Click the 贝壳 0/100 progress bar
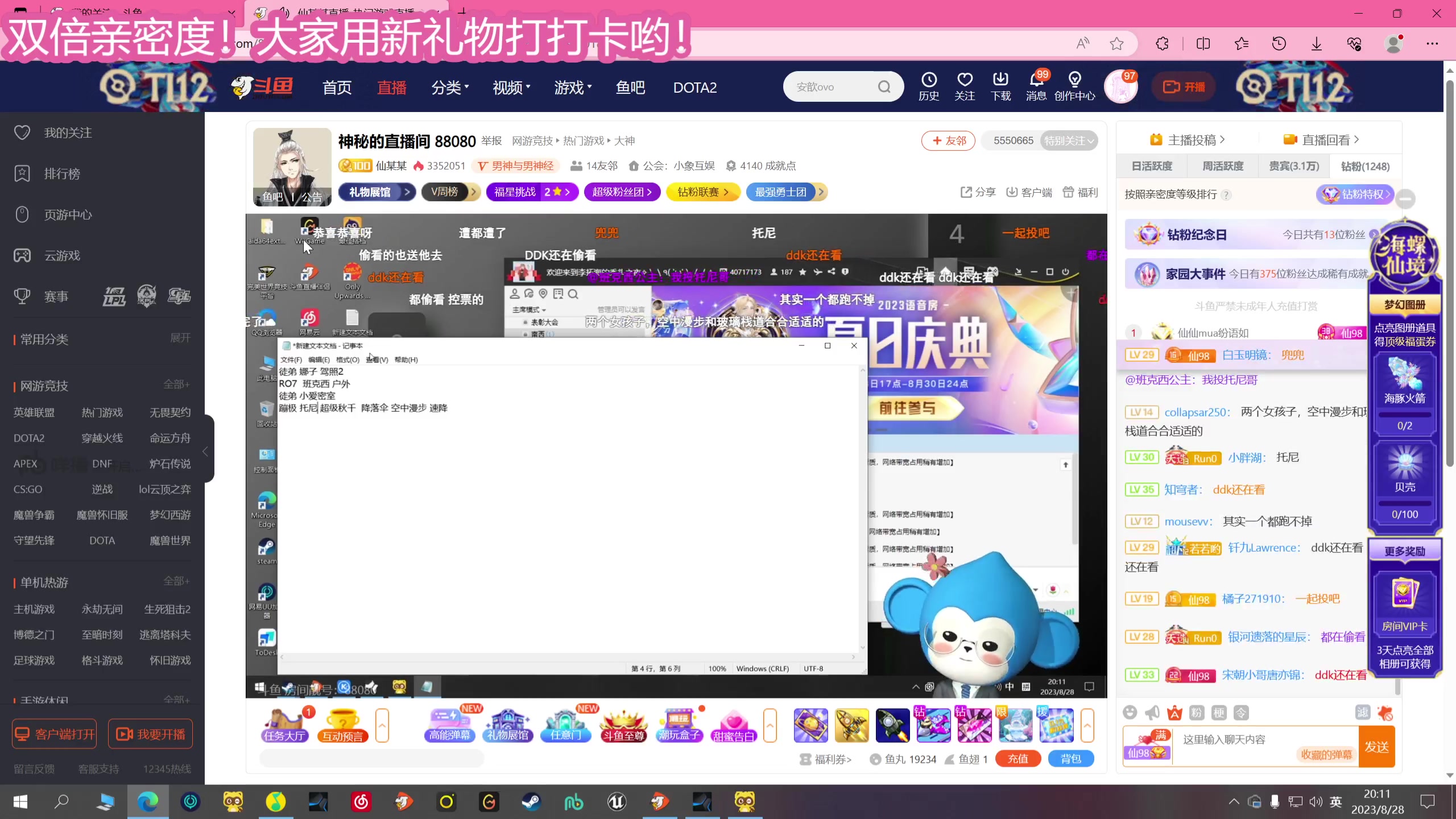The height and width of the screenshot is (819, 1456). (x=1405, y=503)
